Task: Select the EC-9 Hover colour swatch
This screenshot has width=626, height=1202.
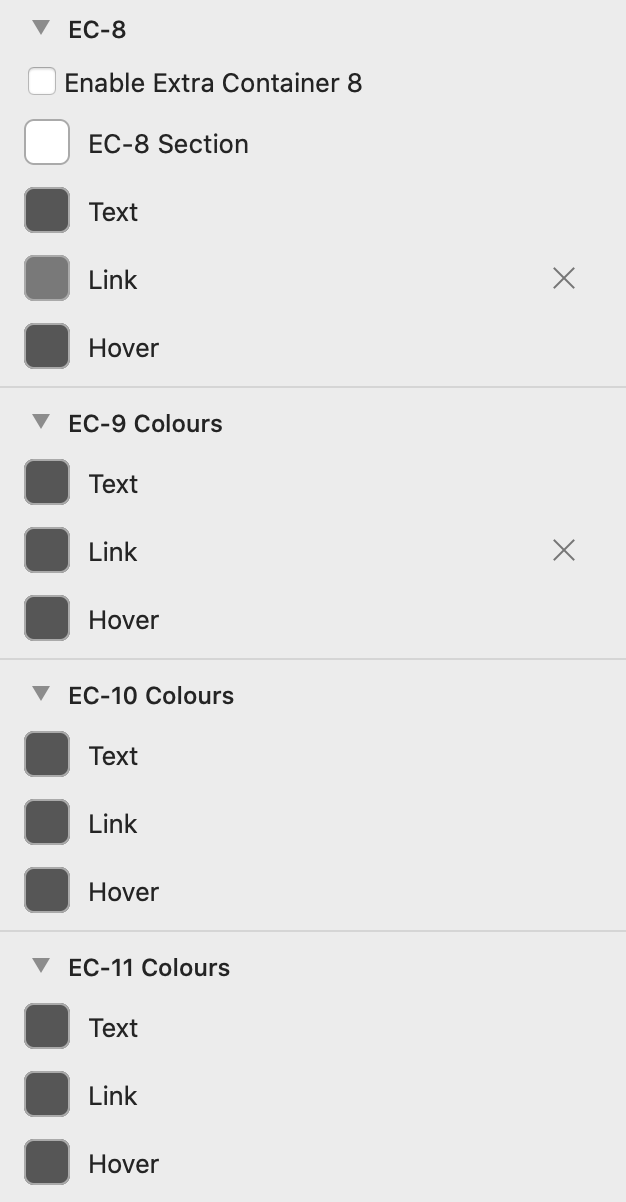Action: pos(47,619)
